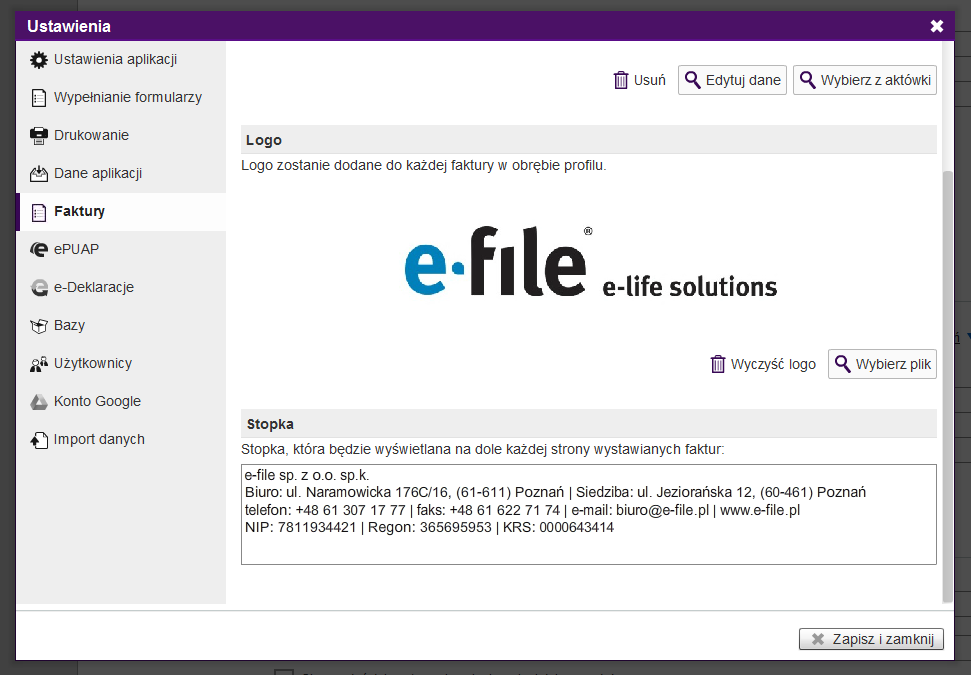Click the invoice icon beside Faktury

point(38,212)
